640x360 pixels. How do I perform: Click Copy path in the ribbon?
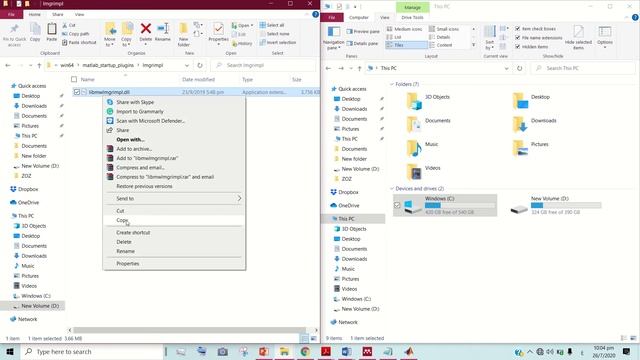point(76,34)
